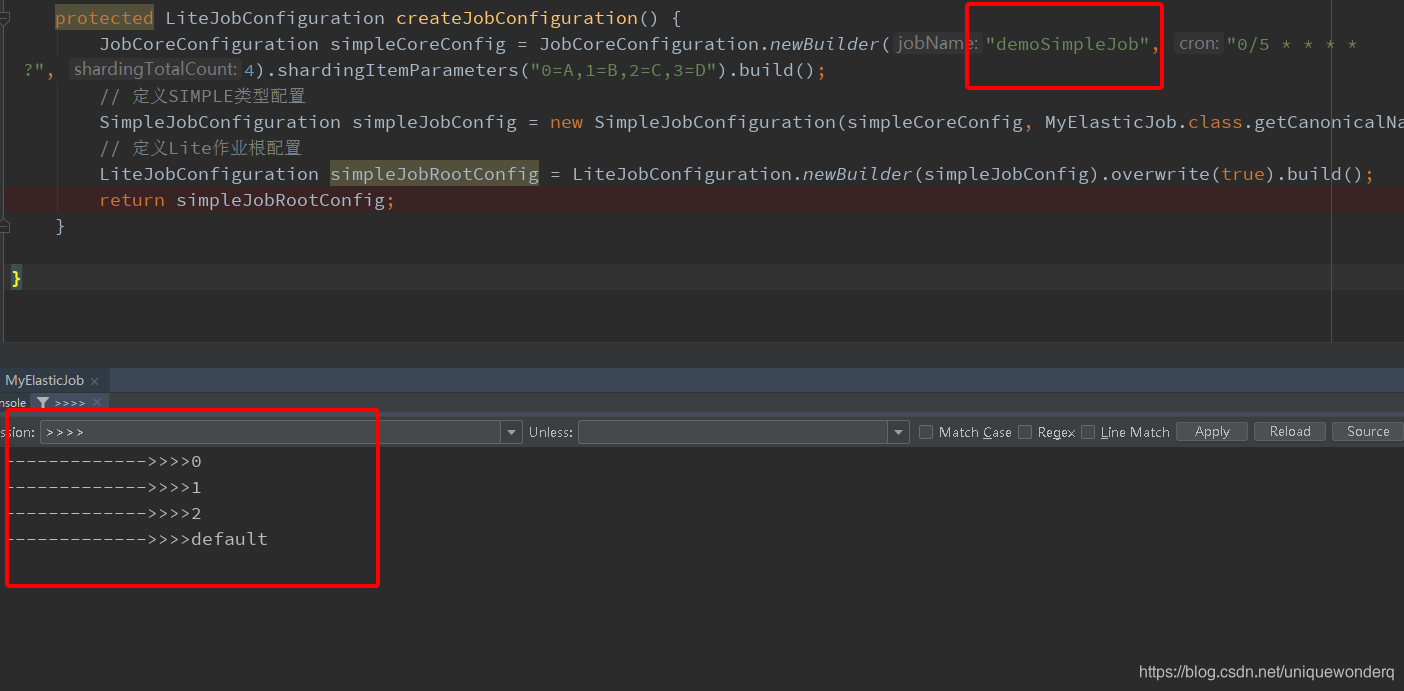Click the console output line ending in >>>>1

point(104,488)
